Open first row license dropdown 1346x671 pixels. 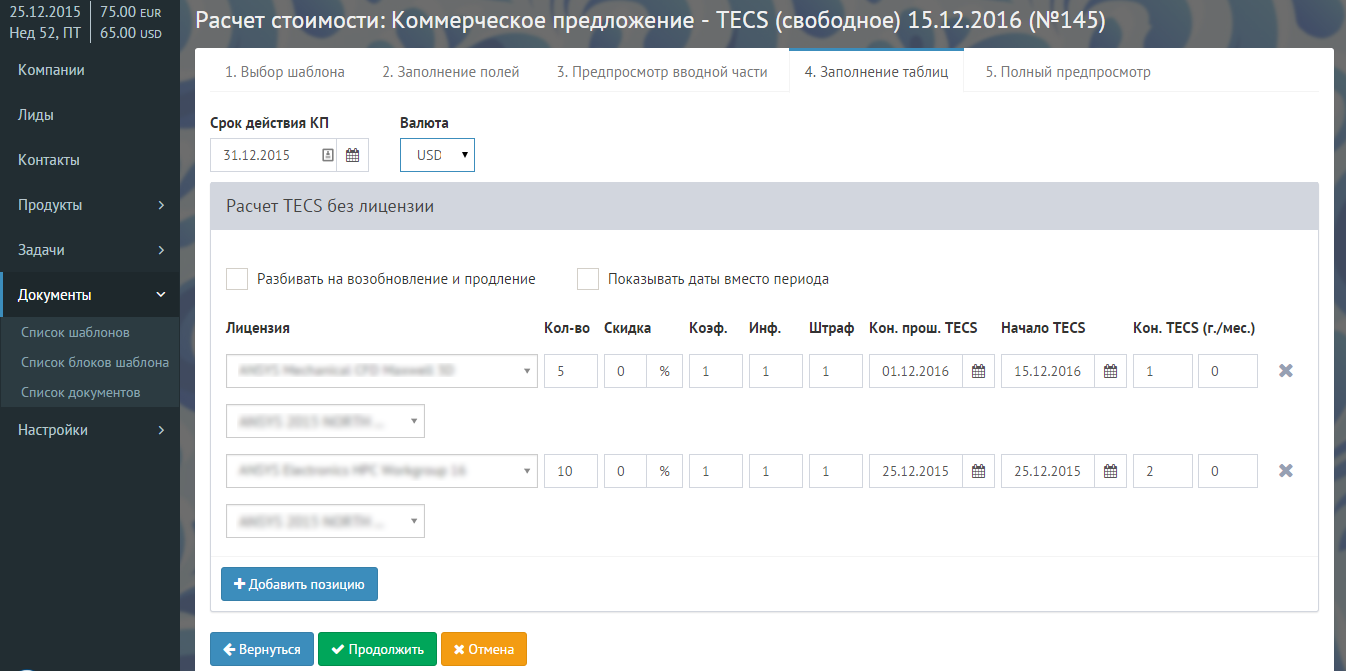click(382, 371)
